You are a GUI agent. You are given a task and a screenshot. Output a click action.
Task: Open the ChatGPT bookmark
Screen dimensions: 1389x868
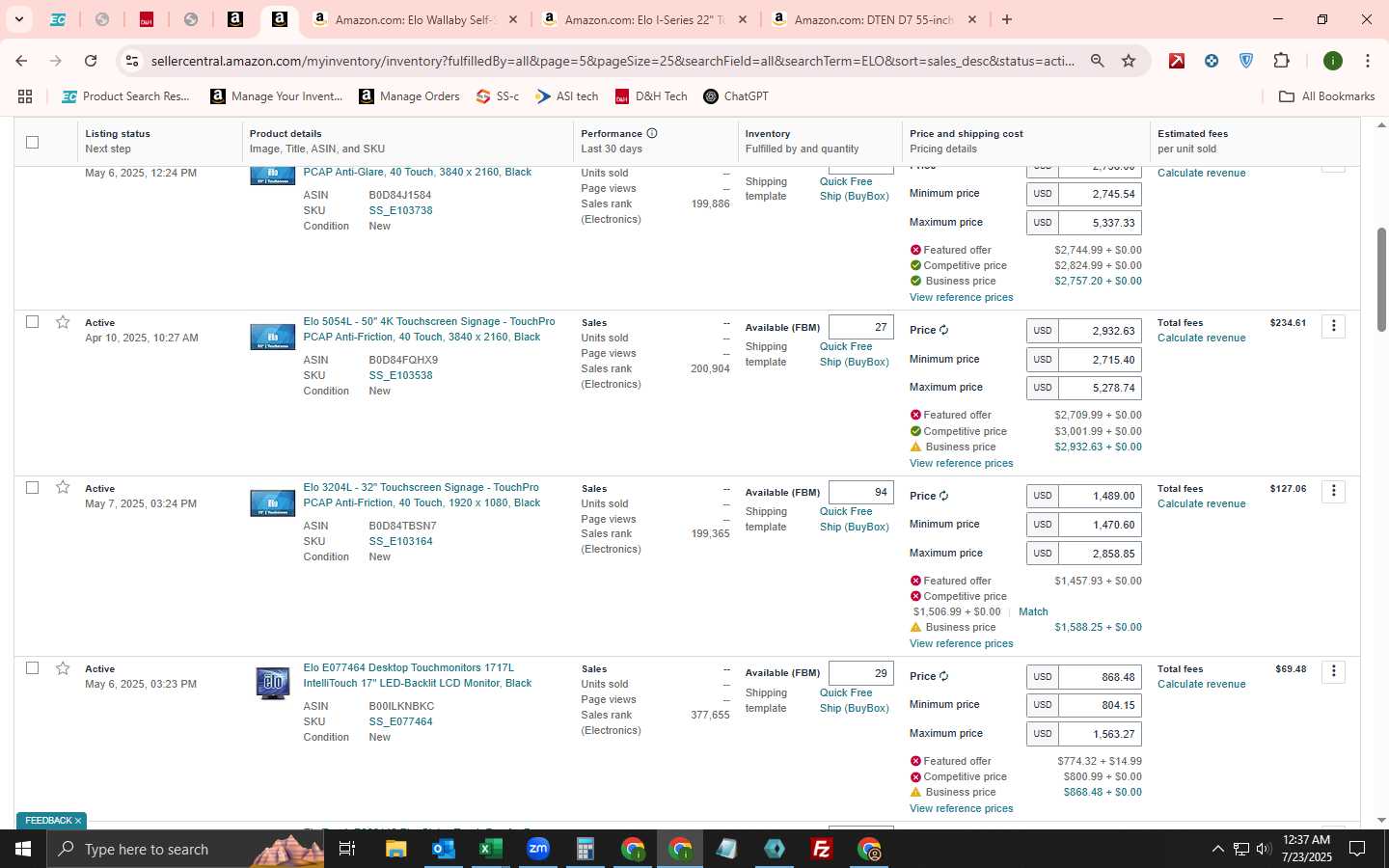[x=736, y=96]
